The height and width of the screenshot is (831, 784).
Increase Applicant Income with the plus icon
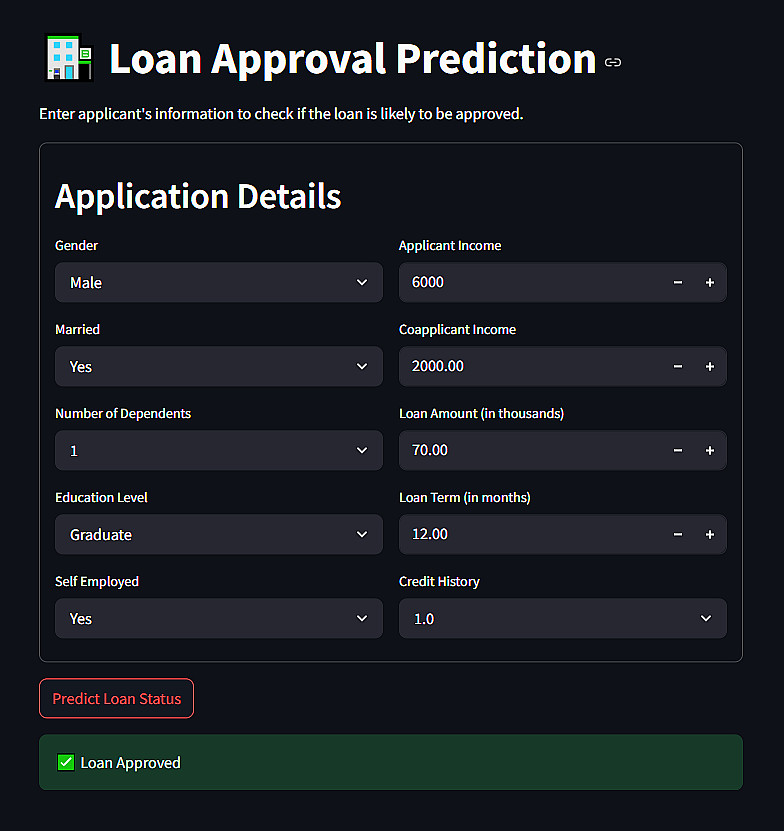[x=710, y=283]
